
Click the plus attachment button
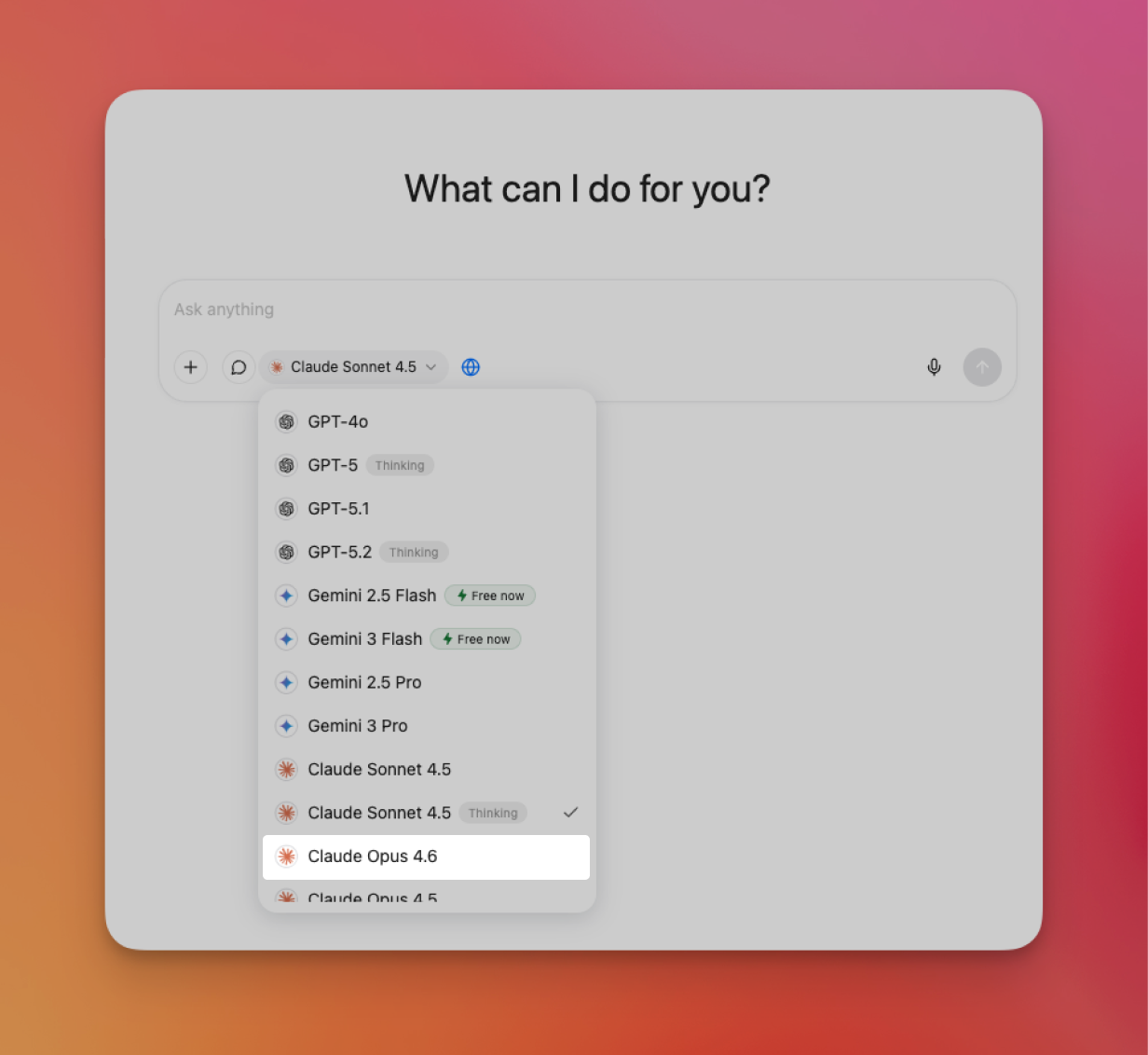pyautogui.click(x=190, y=367)
